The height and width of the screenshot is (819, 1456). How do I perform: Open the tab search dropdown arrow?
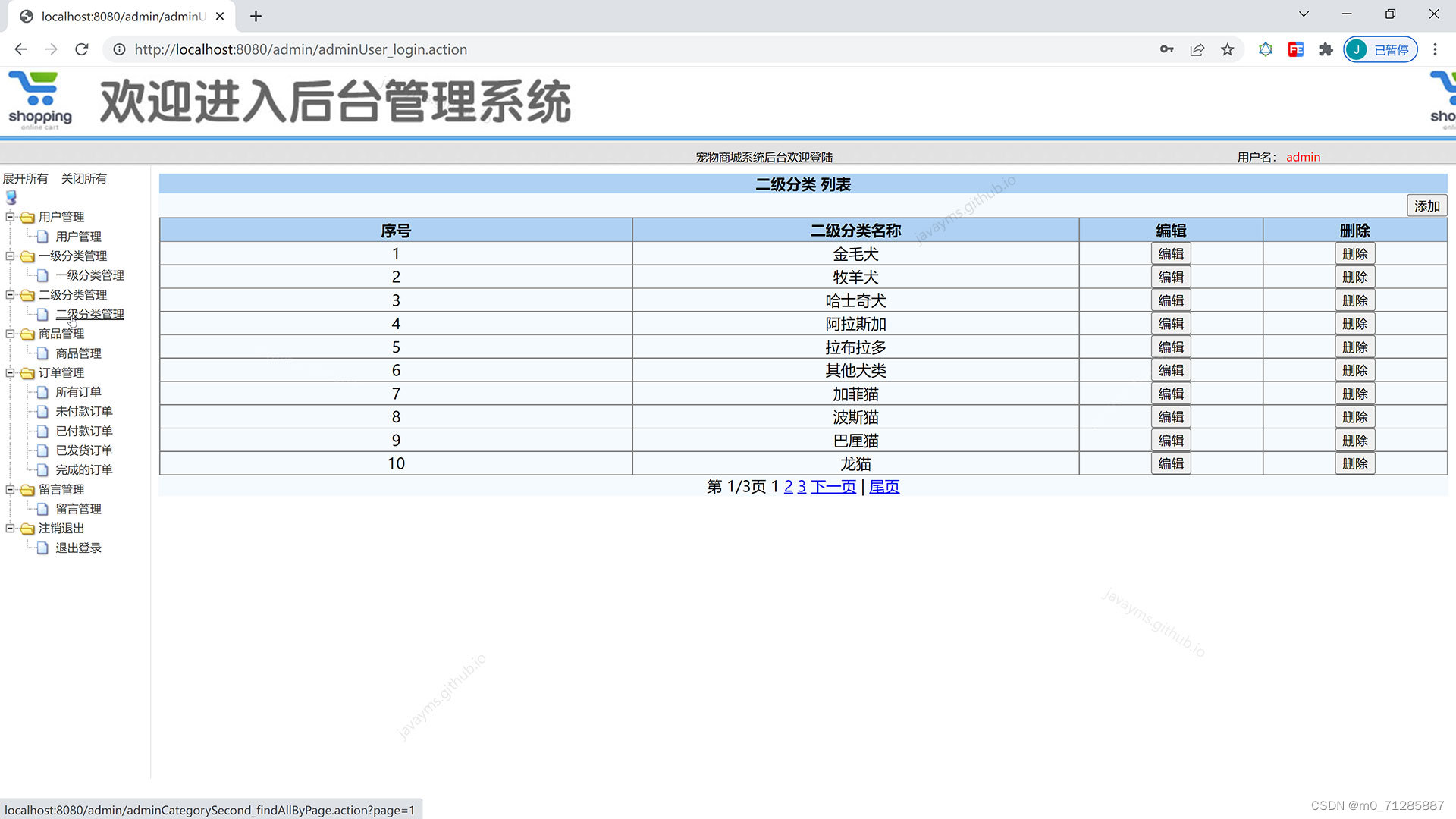click(1304, 14)
